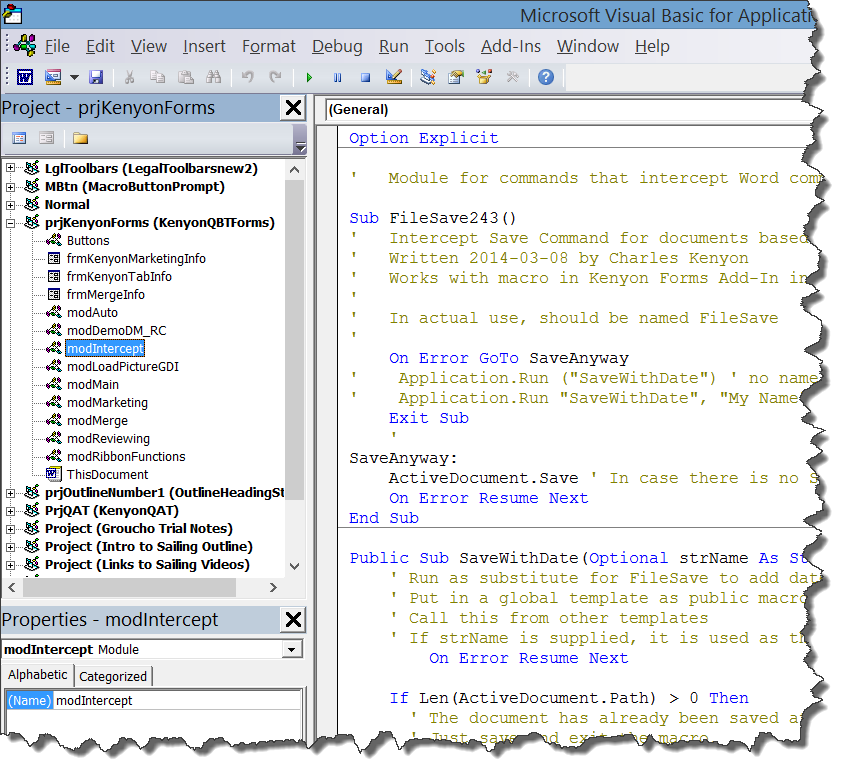The width and height of the screenshot is (847, 776).
Task: Expand Project (Links to Sailing Videos) node
Action: (x=10, y=565)
